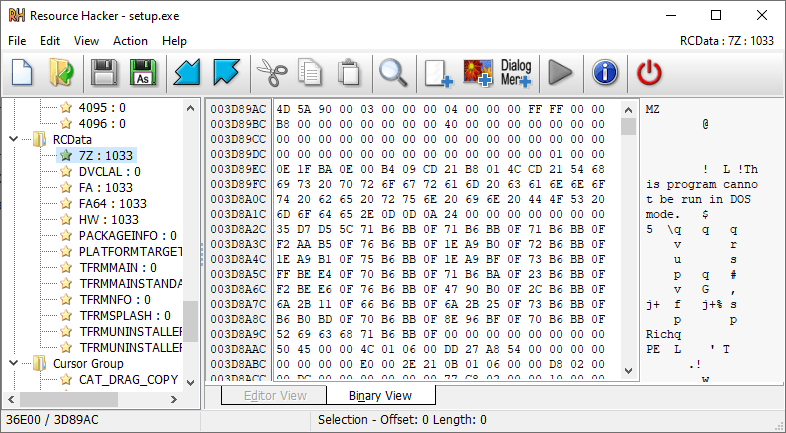Click the Cursor Group folder label
786x433 pixels.
tap(88, 363)
